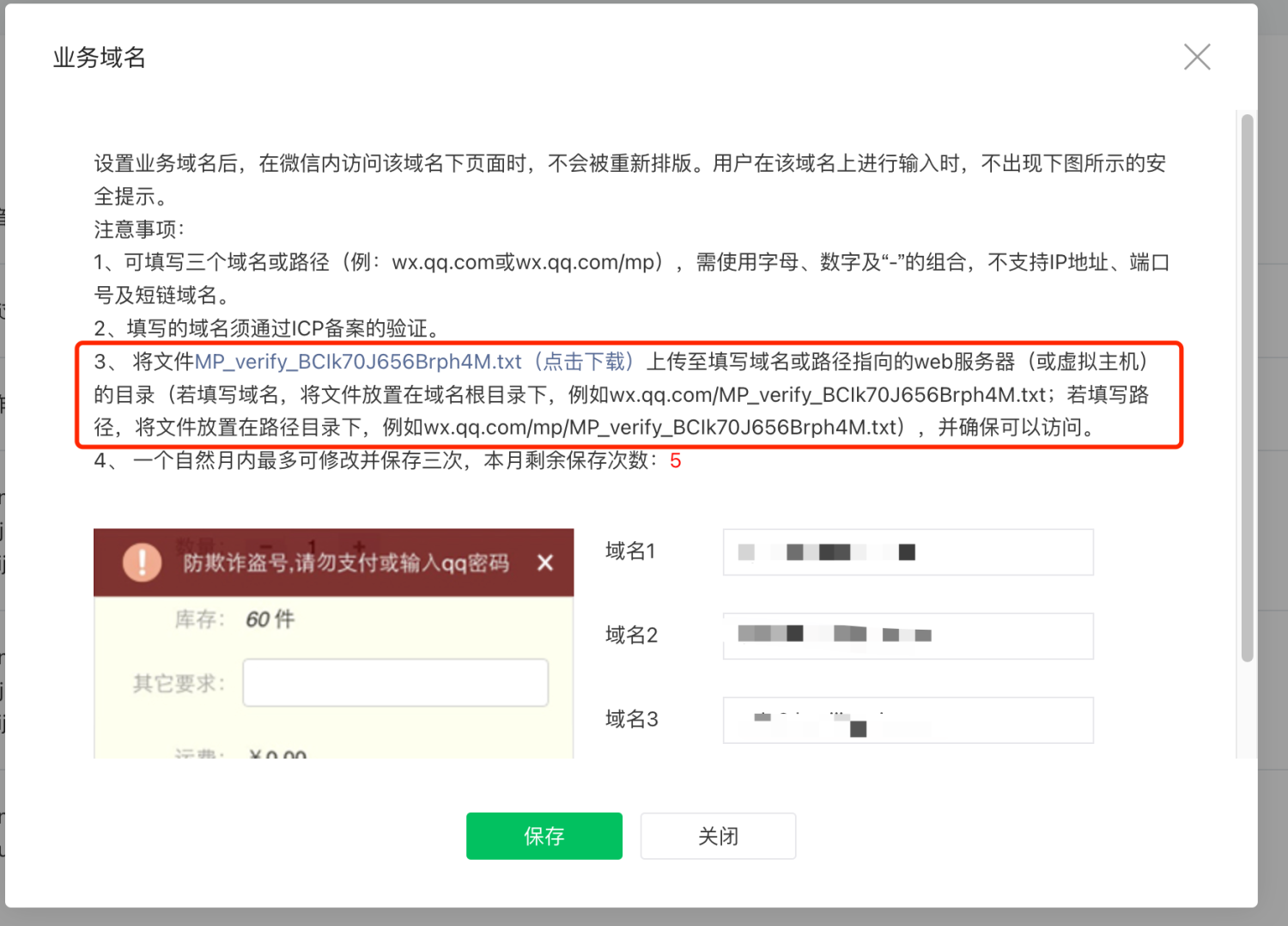Click the 关闭 button

pos(718,836)
